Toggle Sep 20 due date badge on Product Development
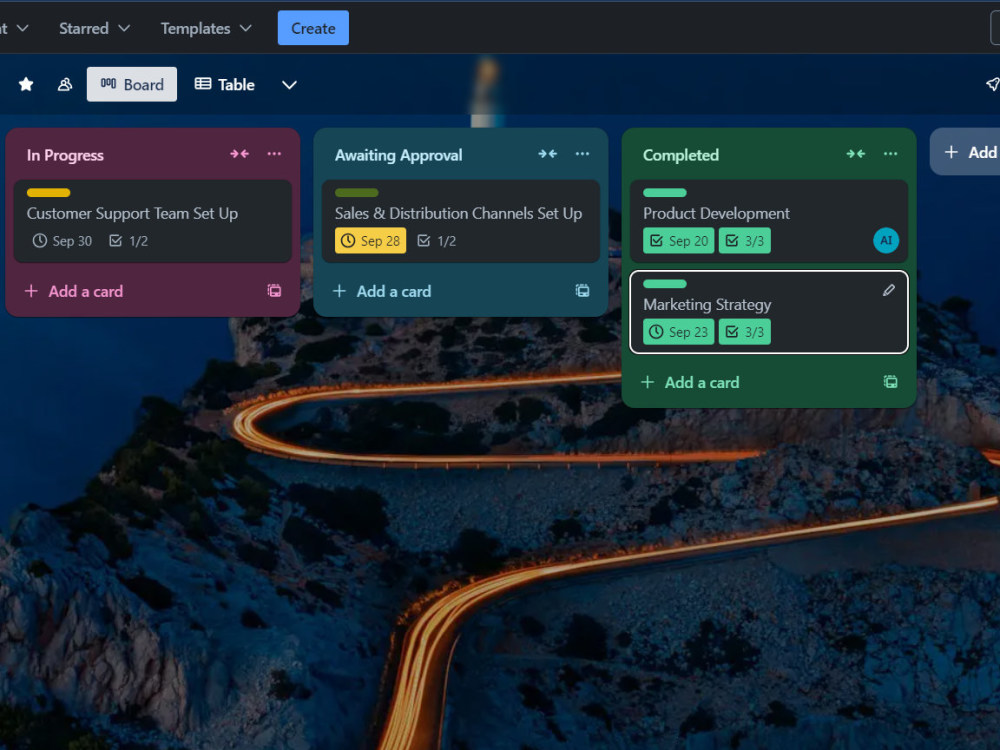This screenshot has height=750, width=1000. (679, 241)
